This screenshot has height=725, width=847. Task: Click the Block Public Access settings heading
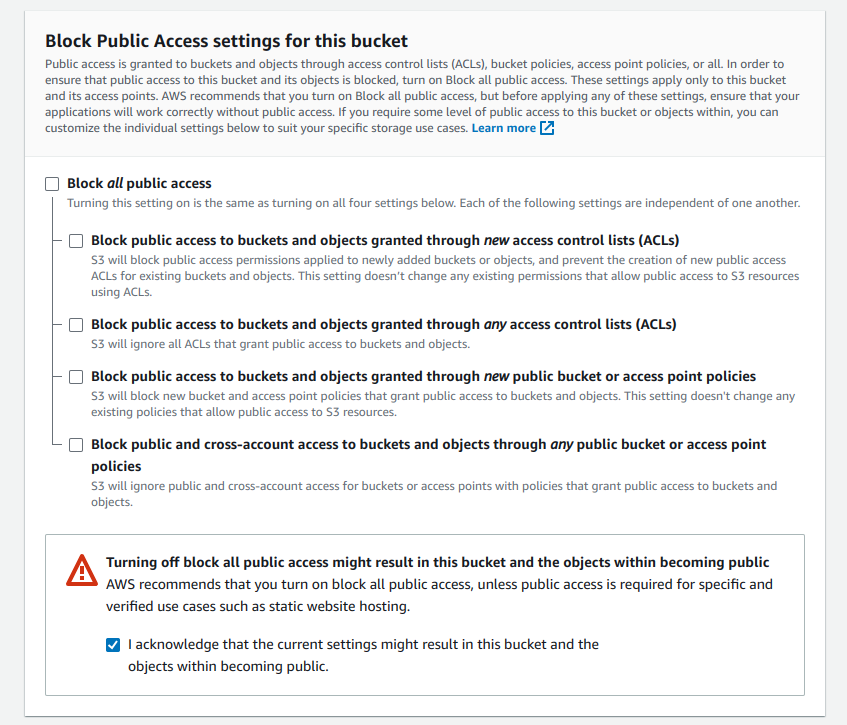click(x=227, y=41)
